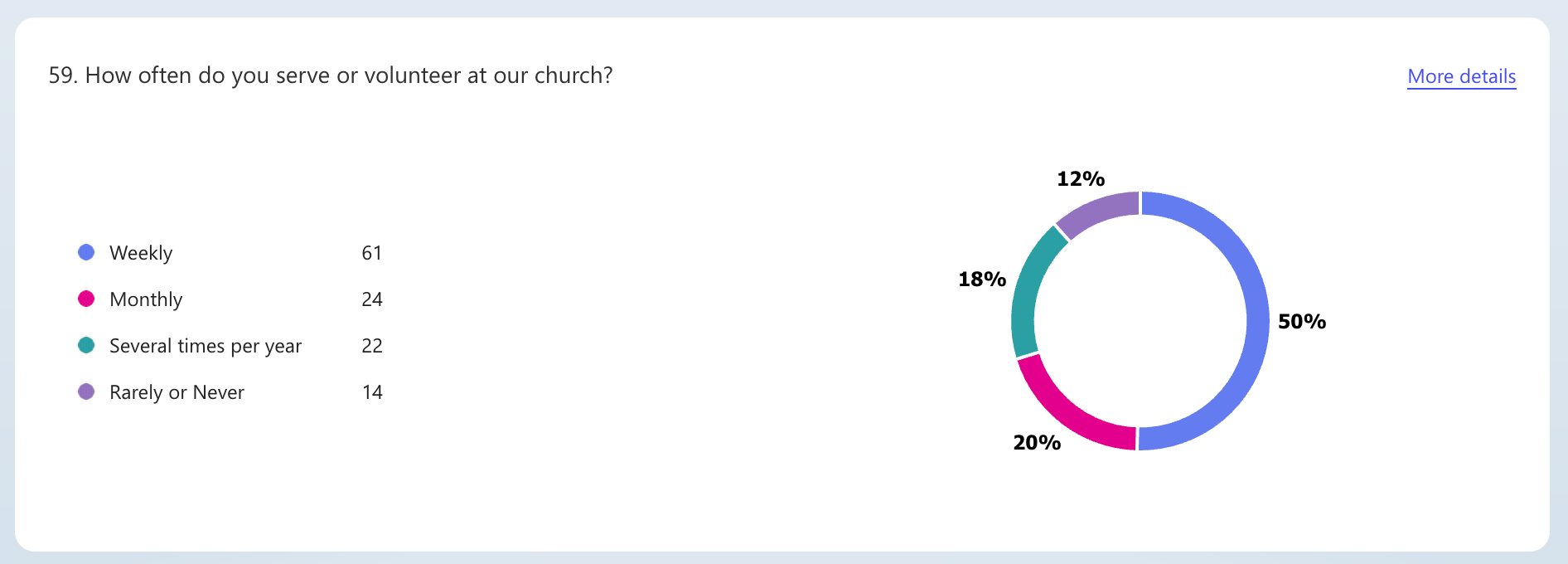Select the Weekly legend label
The image size is (1568, 564).
[141, 253]
